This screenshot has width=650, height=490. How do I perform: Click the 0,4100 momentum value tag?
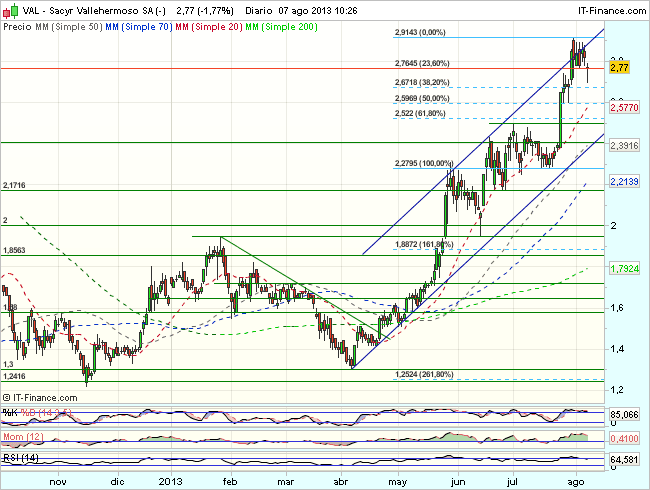coord(623,437)
